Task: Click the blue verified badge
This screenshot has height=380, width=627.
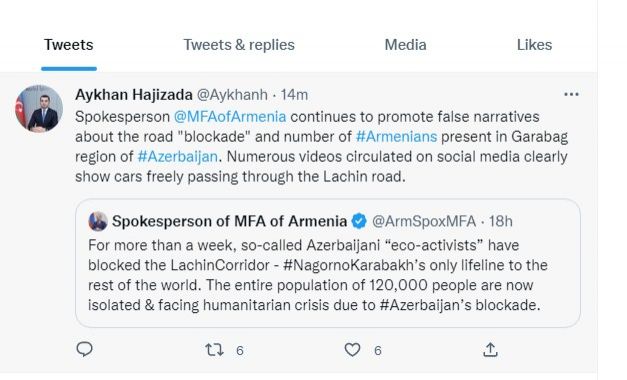Action: point(359,221)
